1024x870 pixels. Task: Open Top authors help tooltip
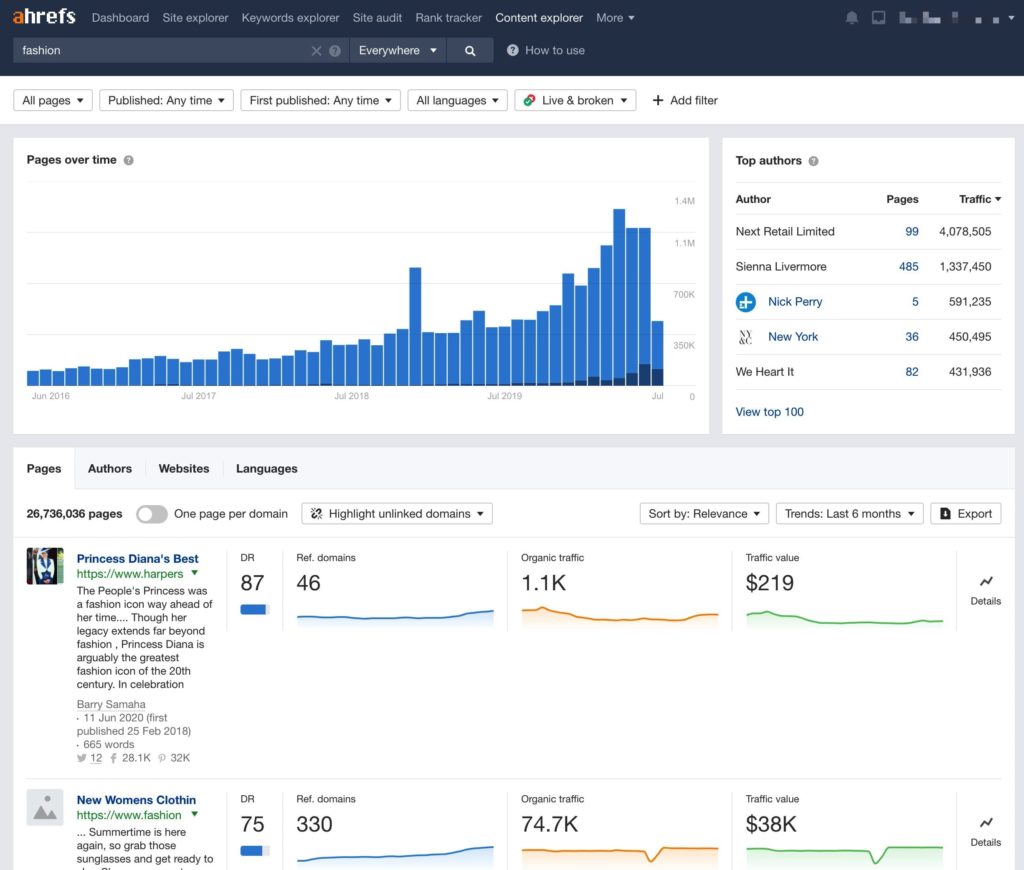(x=813, y=161)
